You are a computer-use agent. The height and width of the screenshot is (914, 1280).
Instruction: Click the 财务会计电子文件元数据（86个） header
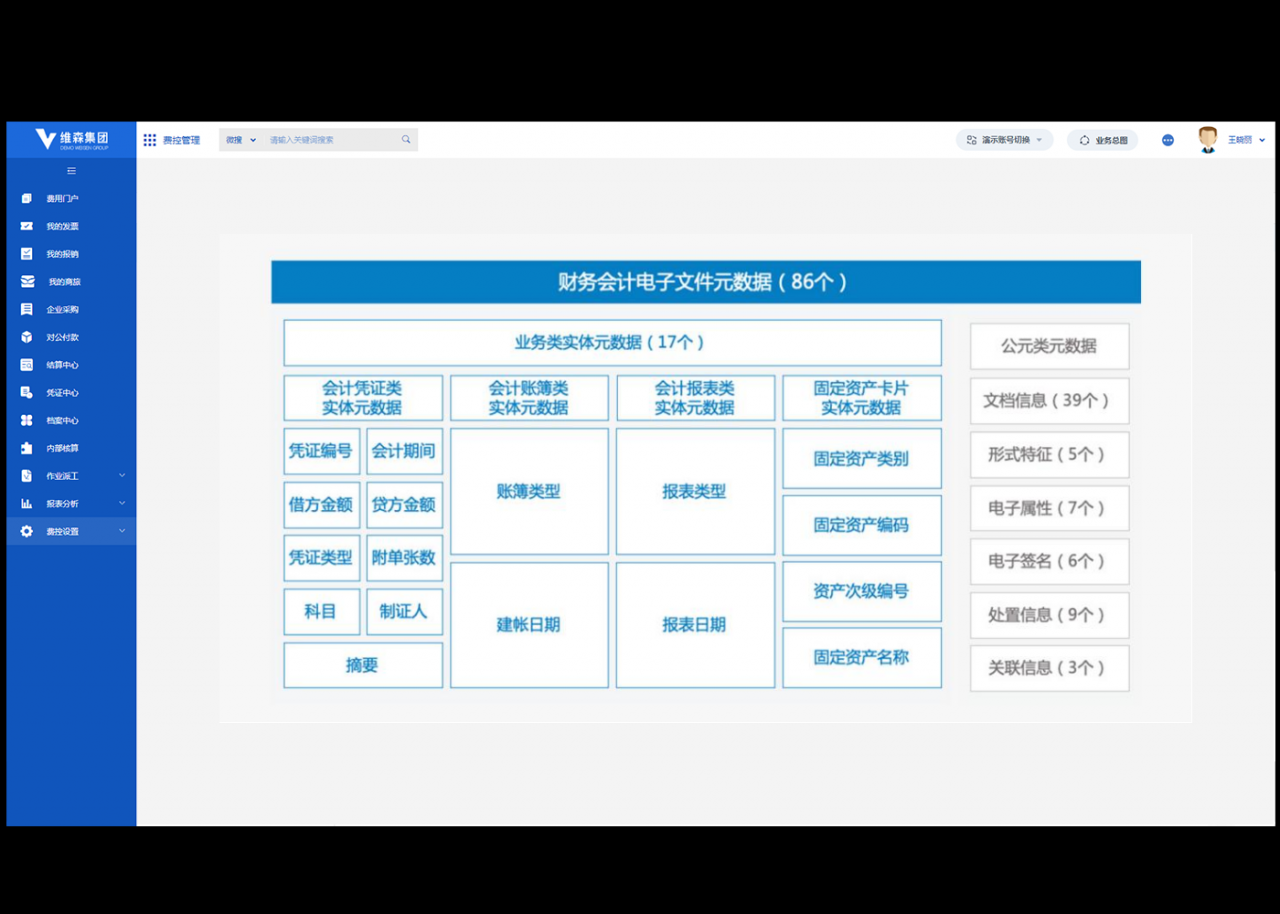click(706, 282)
